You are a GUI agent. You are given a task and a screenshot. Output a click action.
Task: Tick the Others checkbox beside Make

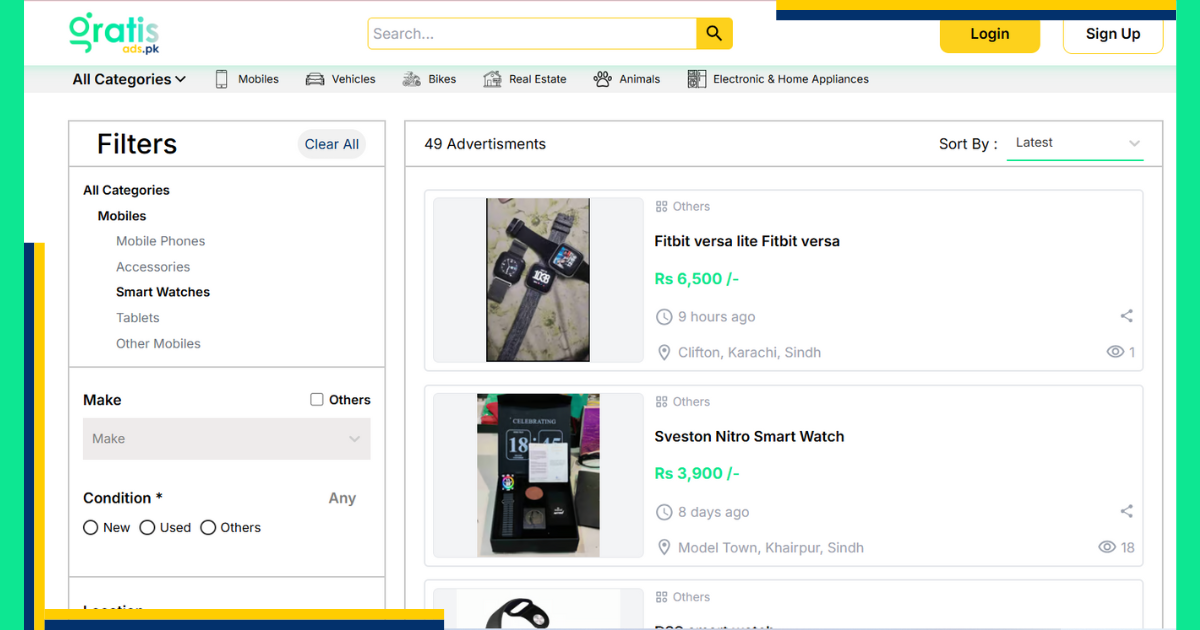pos(317,399)
